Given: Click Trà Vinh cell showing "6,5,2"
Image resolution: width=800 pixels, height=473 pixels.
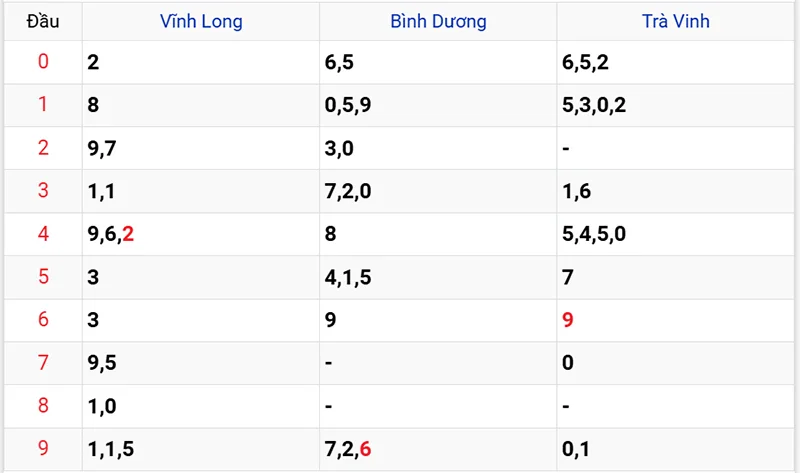Looking at the screenshot, I should click(x=586, y=62).
